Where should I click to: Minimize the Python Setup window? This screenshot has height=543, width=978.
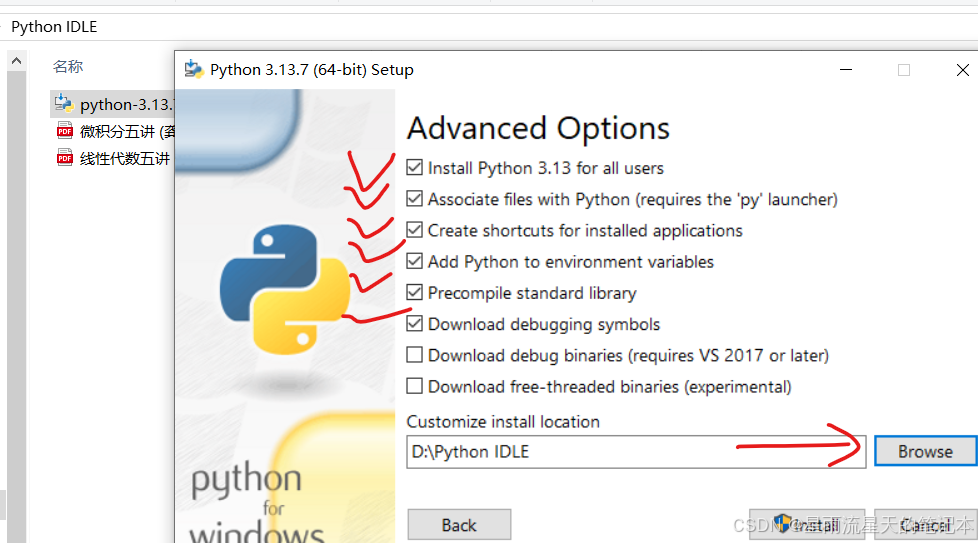pyautogui.click(x=846, y=70)
